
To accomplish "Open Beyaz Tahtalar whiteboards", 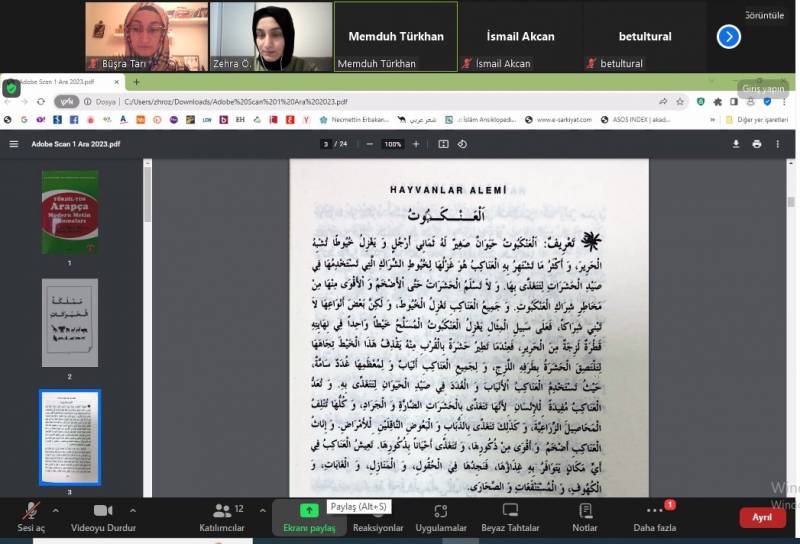I will 512,516.
